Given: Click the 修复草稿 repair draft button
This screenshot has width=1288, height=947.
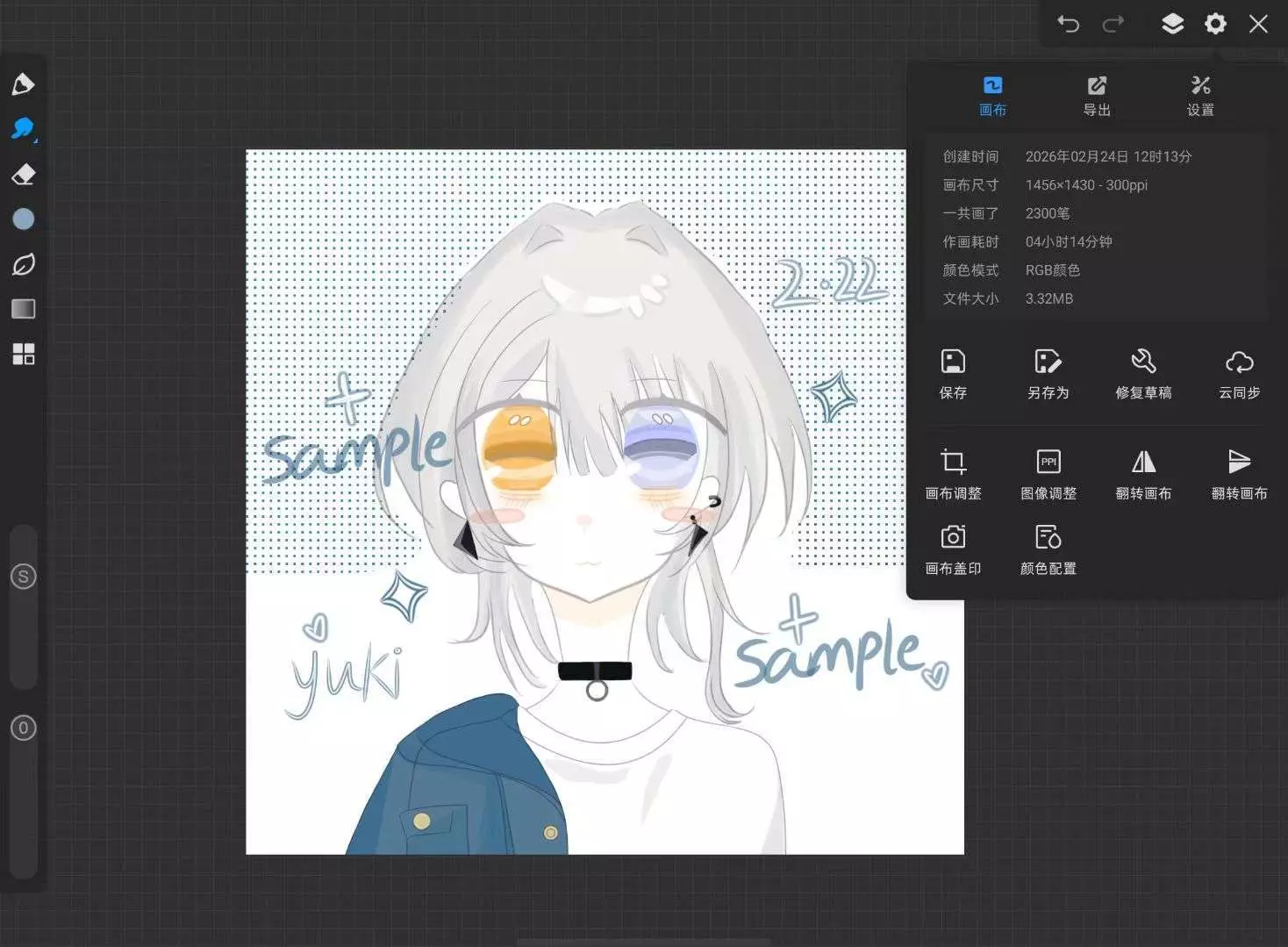Looking at the screenshot, I should (x=1143, y=374).
